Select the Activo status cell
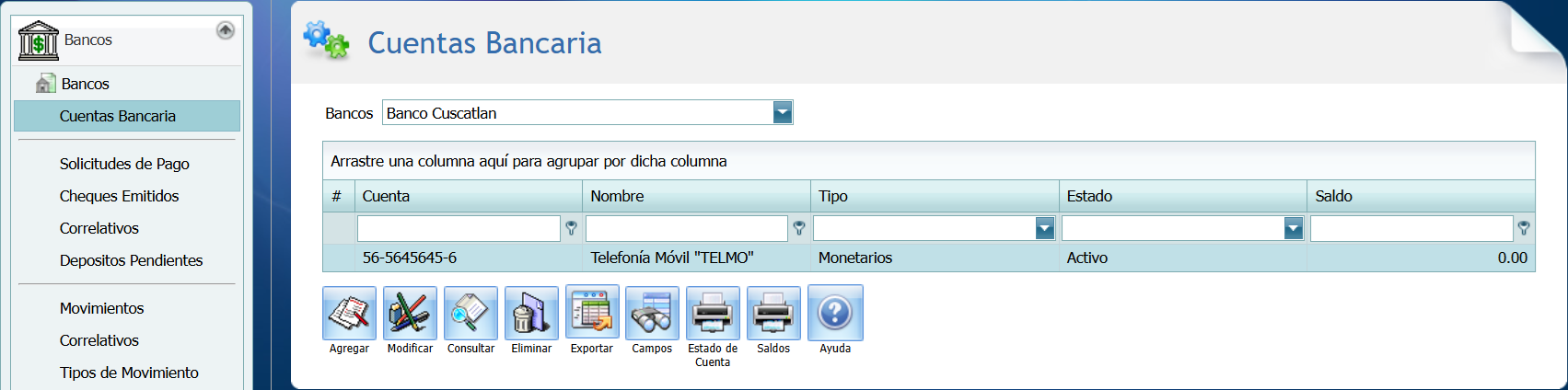This screenshot has height=390, width=1568. (x=1183, y=258)
